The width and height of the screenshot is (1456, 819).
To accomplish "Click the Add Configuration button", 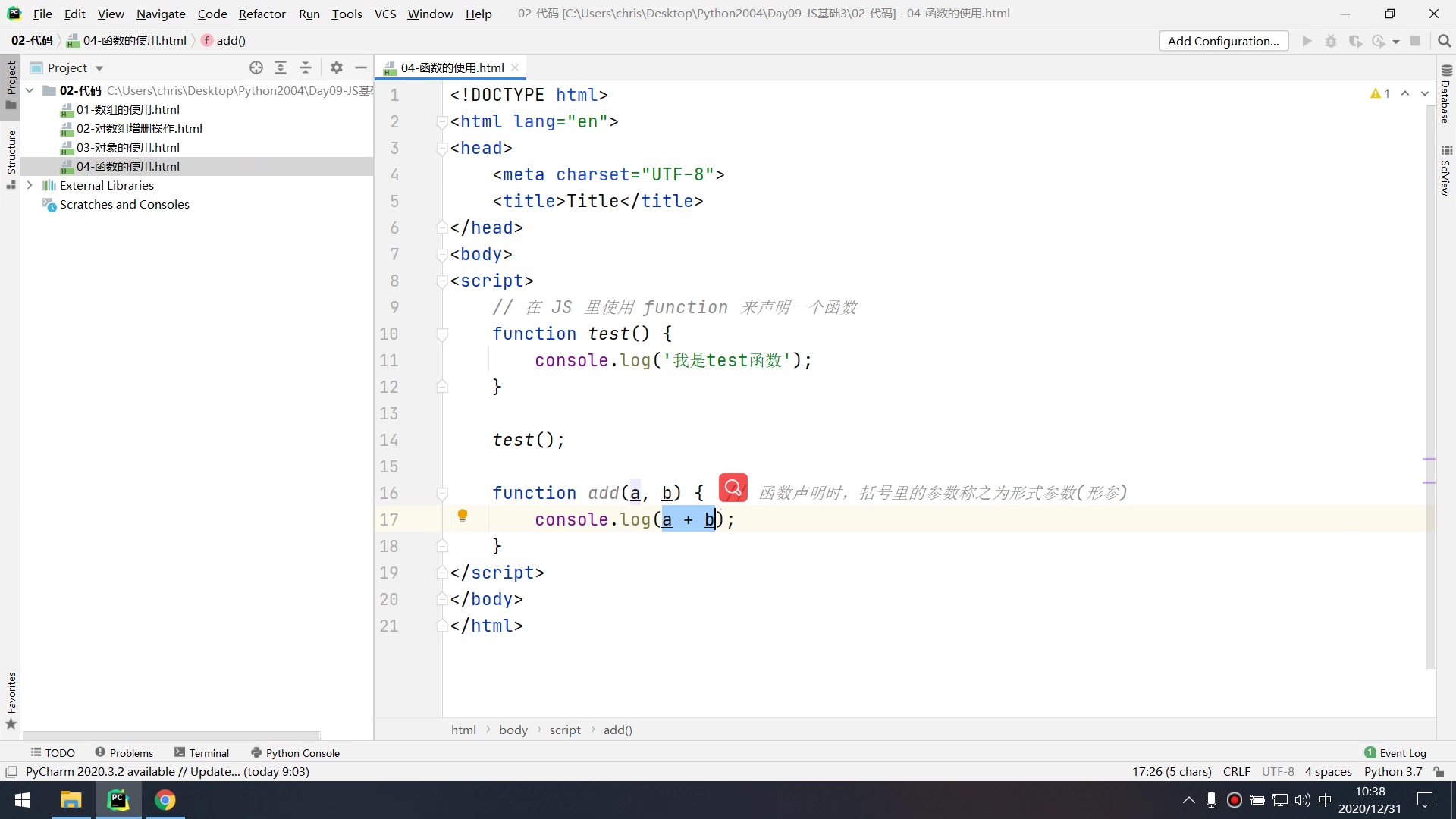I will tap(1222, 41).
